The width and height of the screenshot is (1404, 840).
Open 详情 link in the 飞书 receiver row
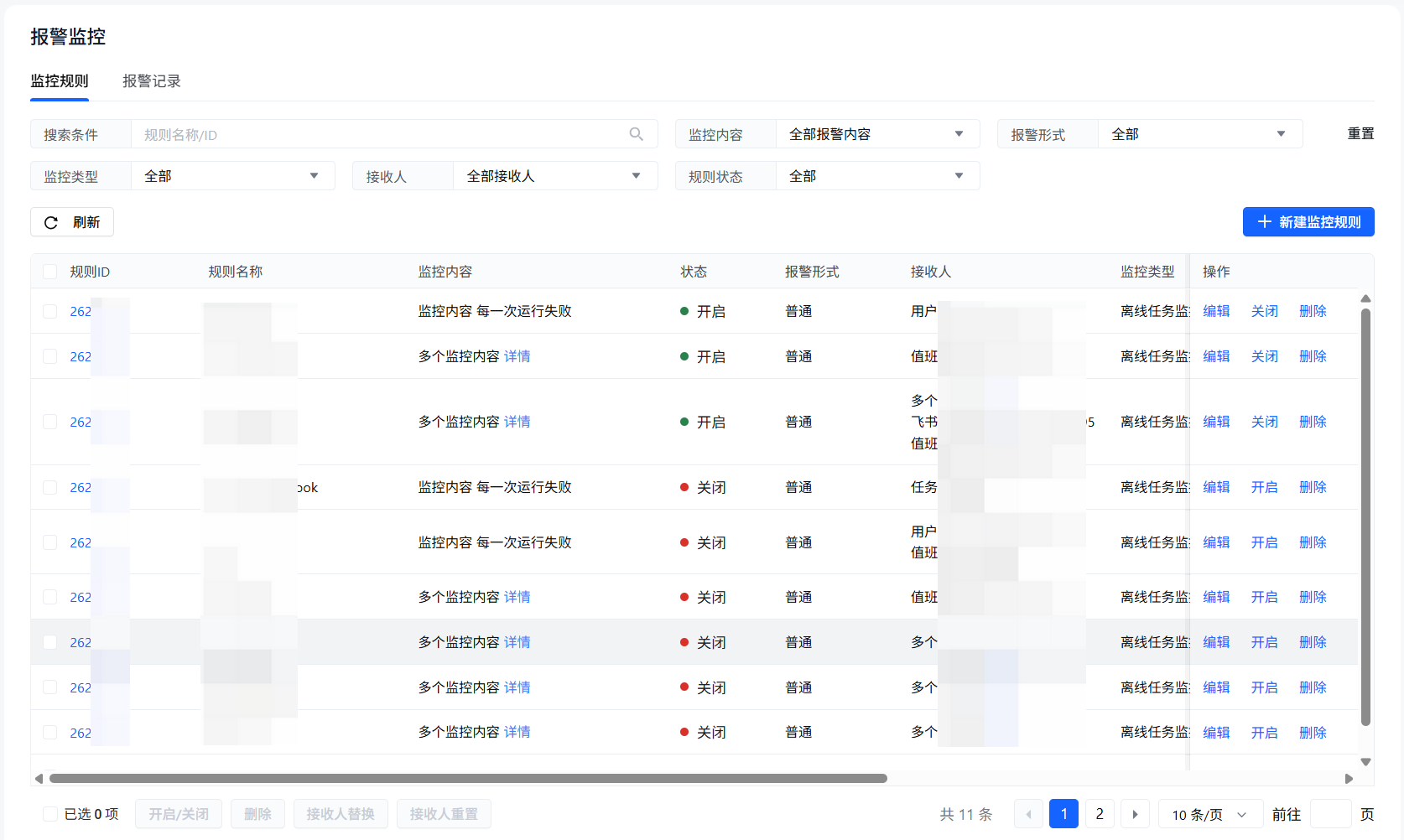[x=517, y=422]
